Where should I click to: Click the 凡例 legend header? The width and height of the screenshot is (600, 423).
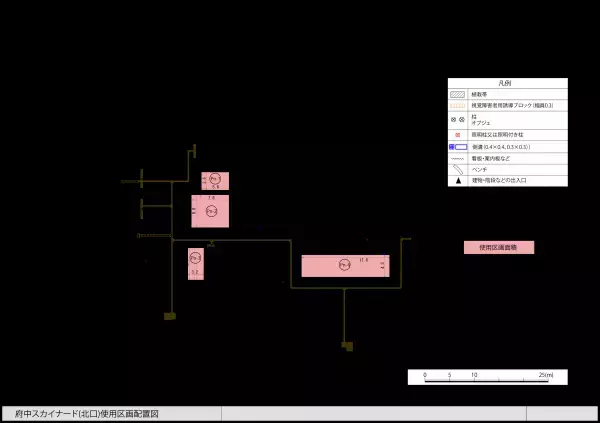click(507, 83)
